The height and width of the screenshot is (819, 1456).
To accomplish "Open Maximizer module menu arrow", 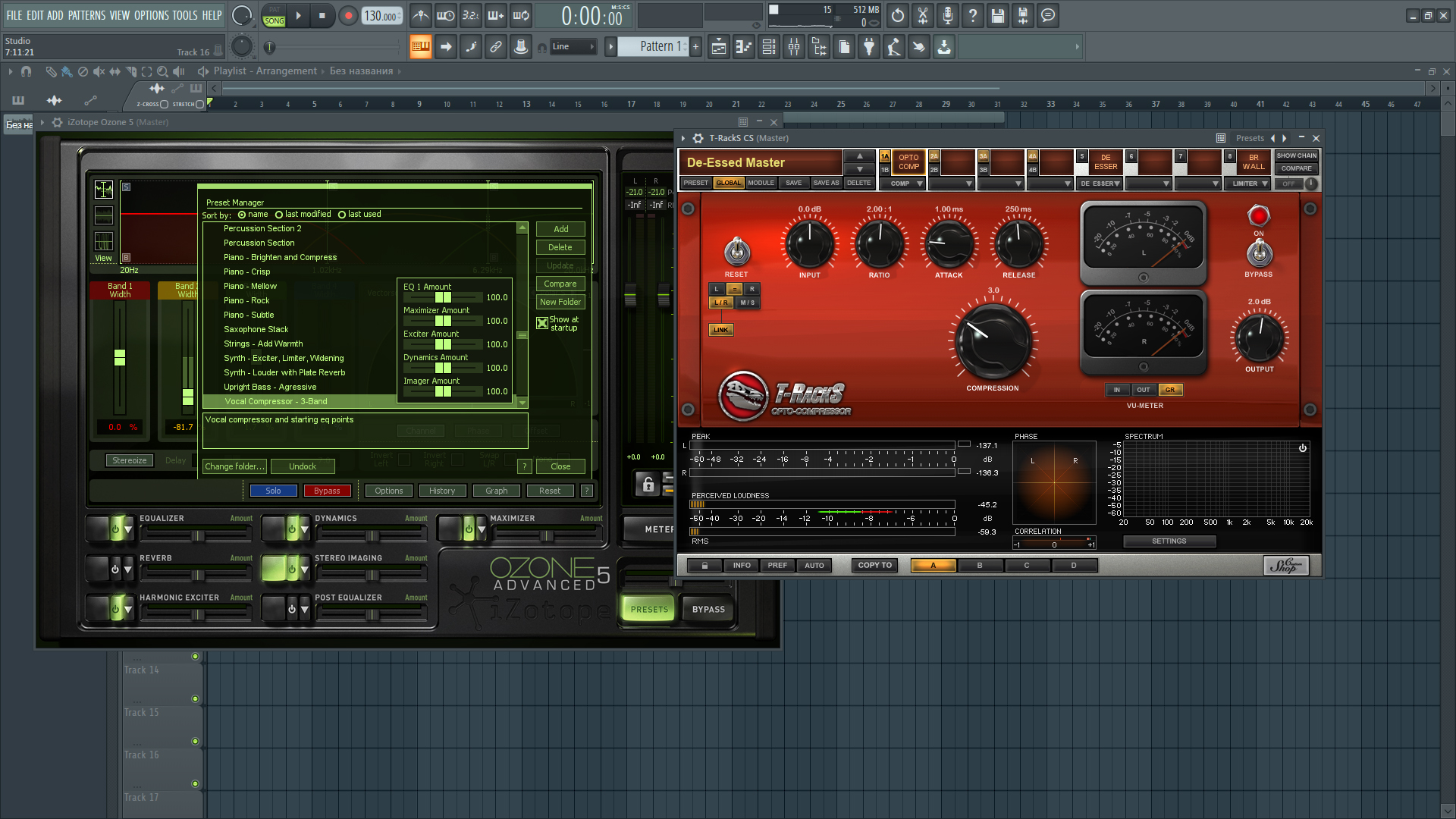I will [x=480, y=529].
